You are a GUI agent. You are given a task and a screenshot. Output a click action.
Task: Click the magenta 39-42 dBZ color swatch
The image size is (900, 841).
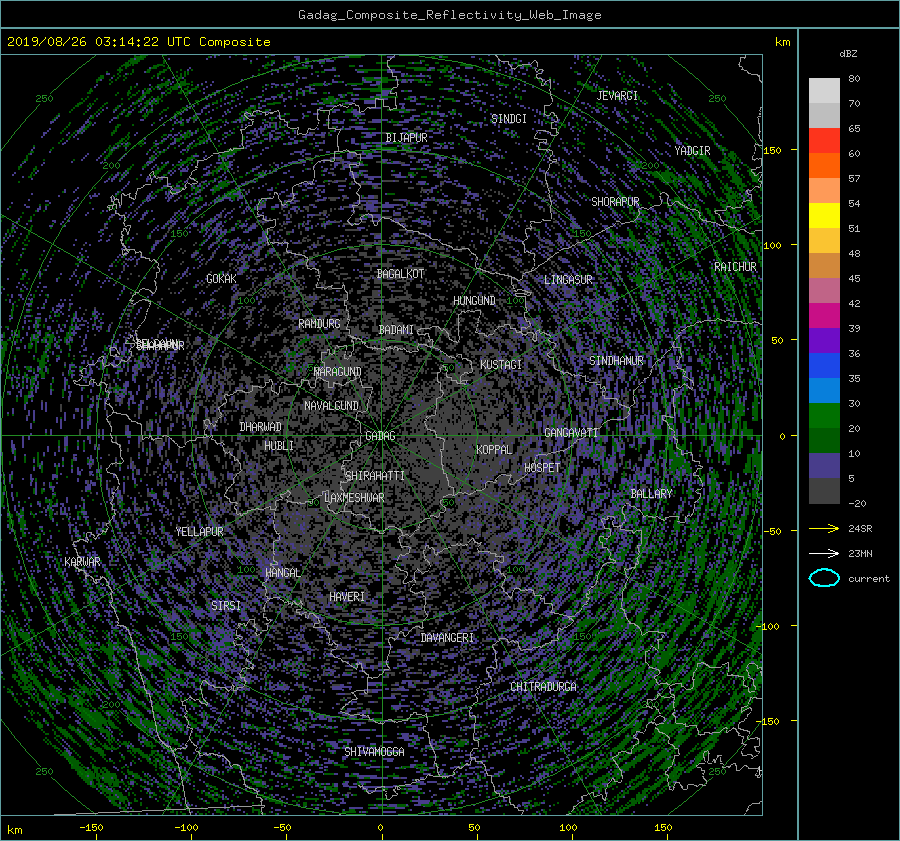tap(824, 316)
